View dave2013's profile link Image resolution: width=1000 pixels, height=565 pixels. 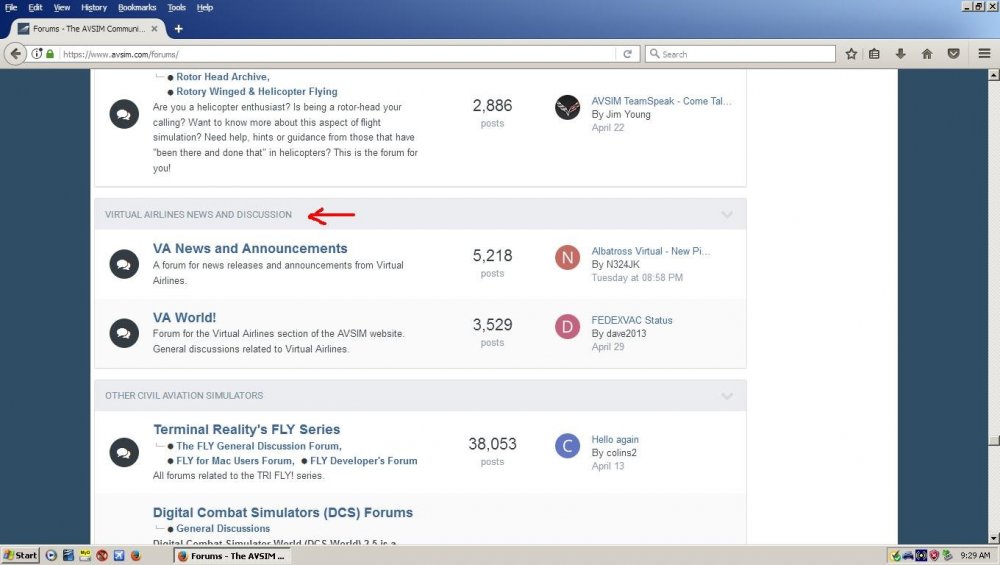(626, 334)
